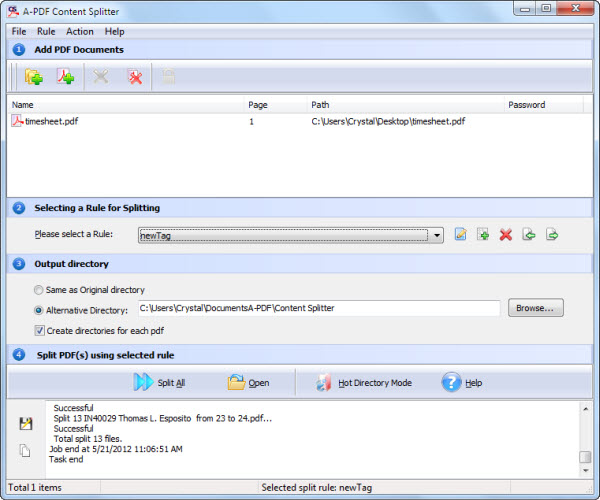Click log line 'Job end at 5/21/2012'
600x500 pixels.
click(116, 449)
